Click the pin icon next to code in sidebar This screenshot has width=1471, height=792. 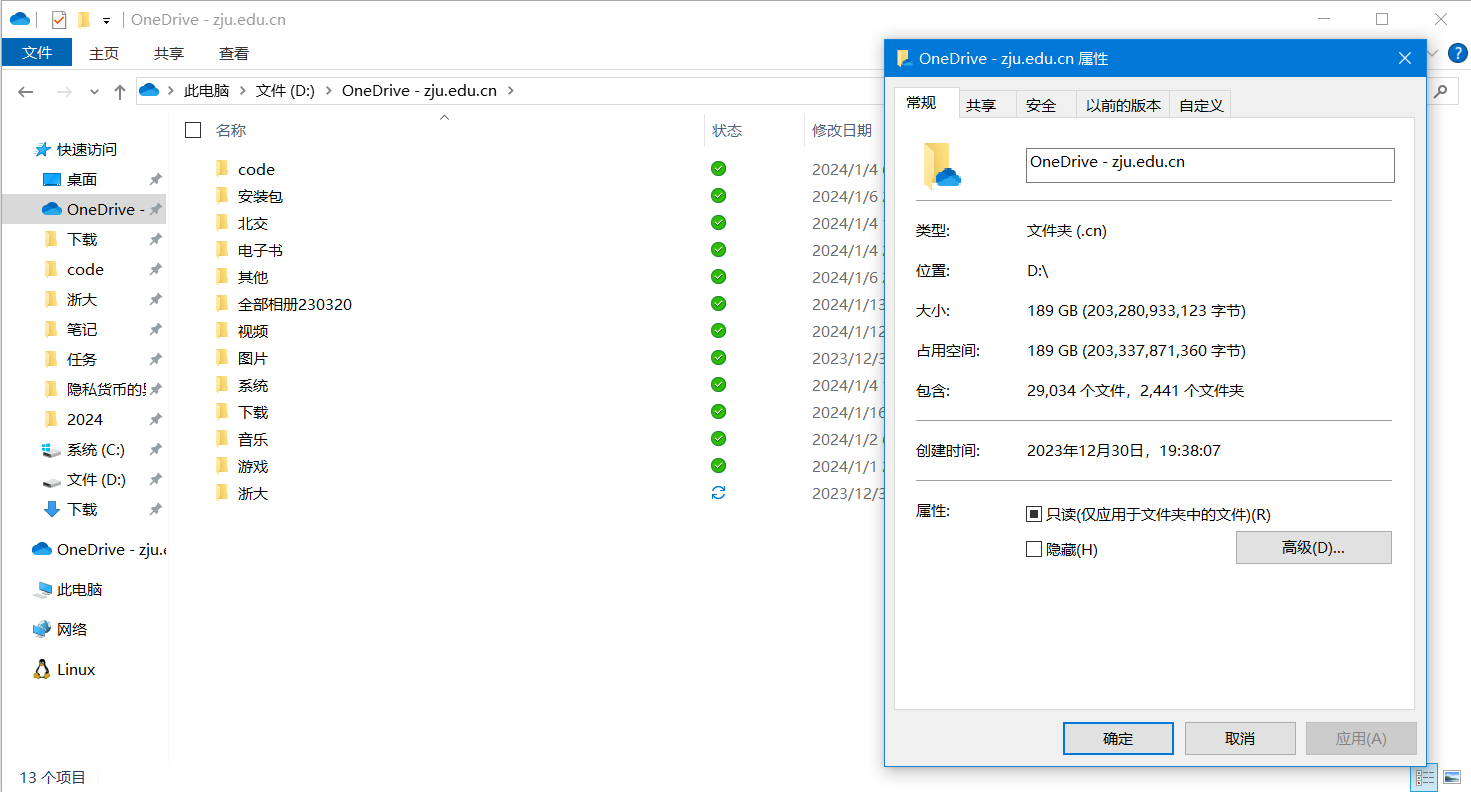point(156,269)
